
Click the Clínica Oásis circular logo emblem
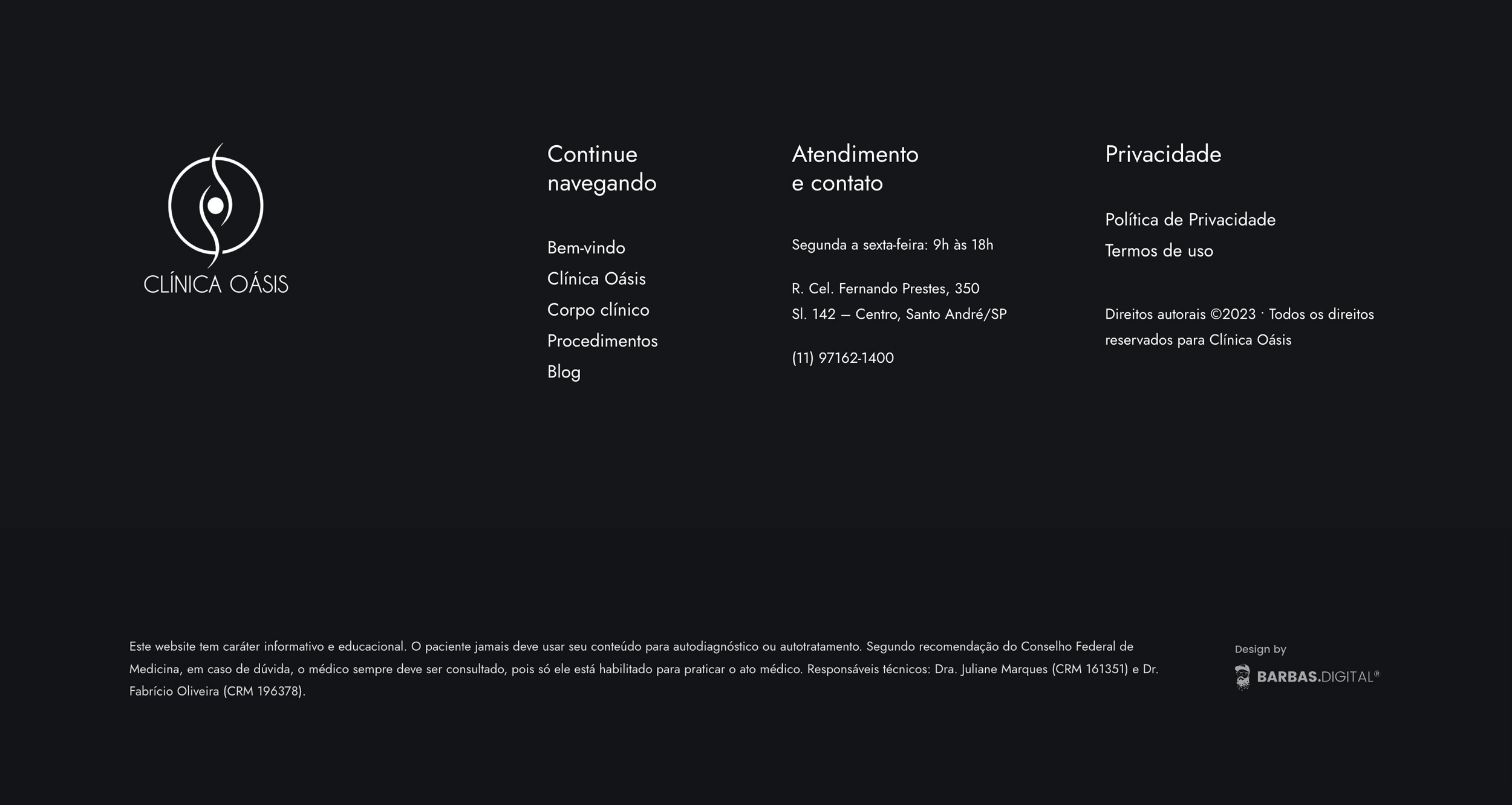215,206
